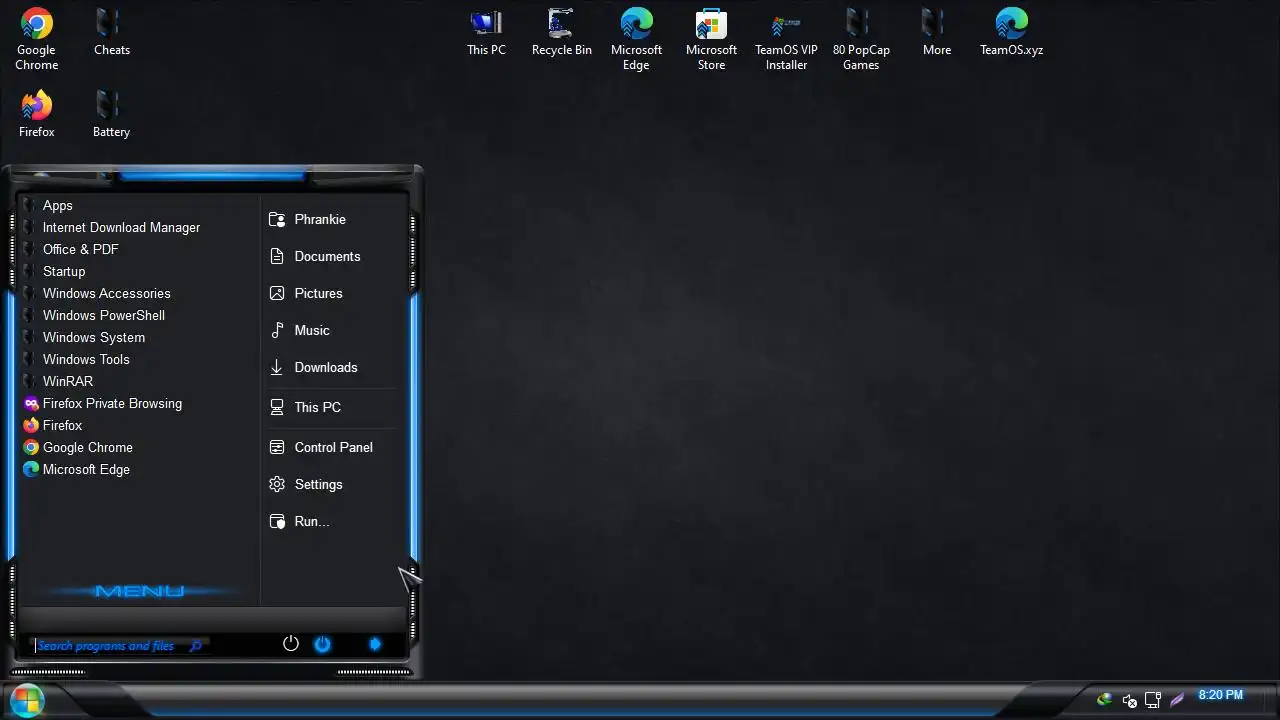Click the search magnifier icon in Start menu

pos(196,646)
